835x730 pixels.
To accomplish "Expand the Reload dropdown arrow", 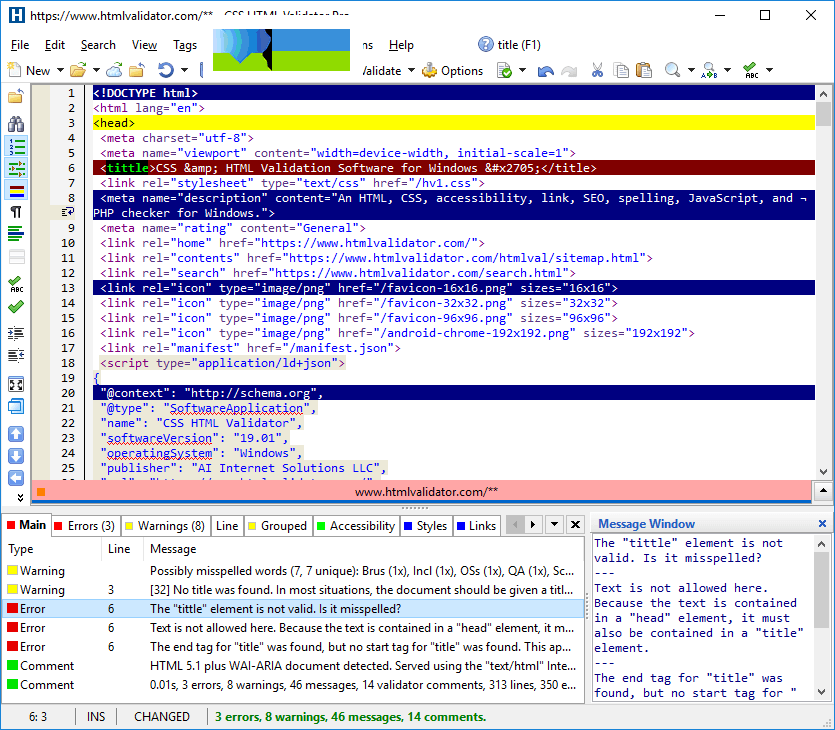I will click(184, 70).
